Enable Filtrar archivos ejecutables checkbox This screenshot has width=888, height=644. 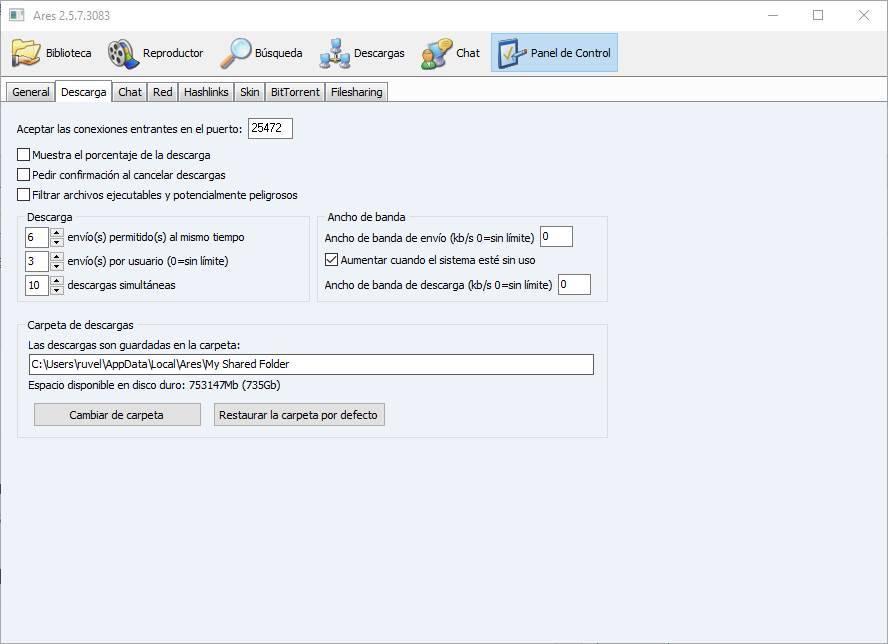23,195
